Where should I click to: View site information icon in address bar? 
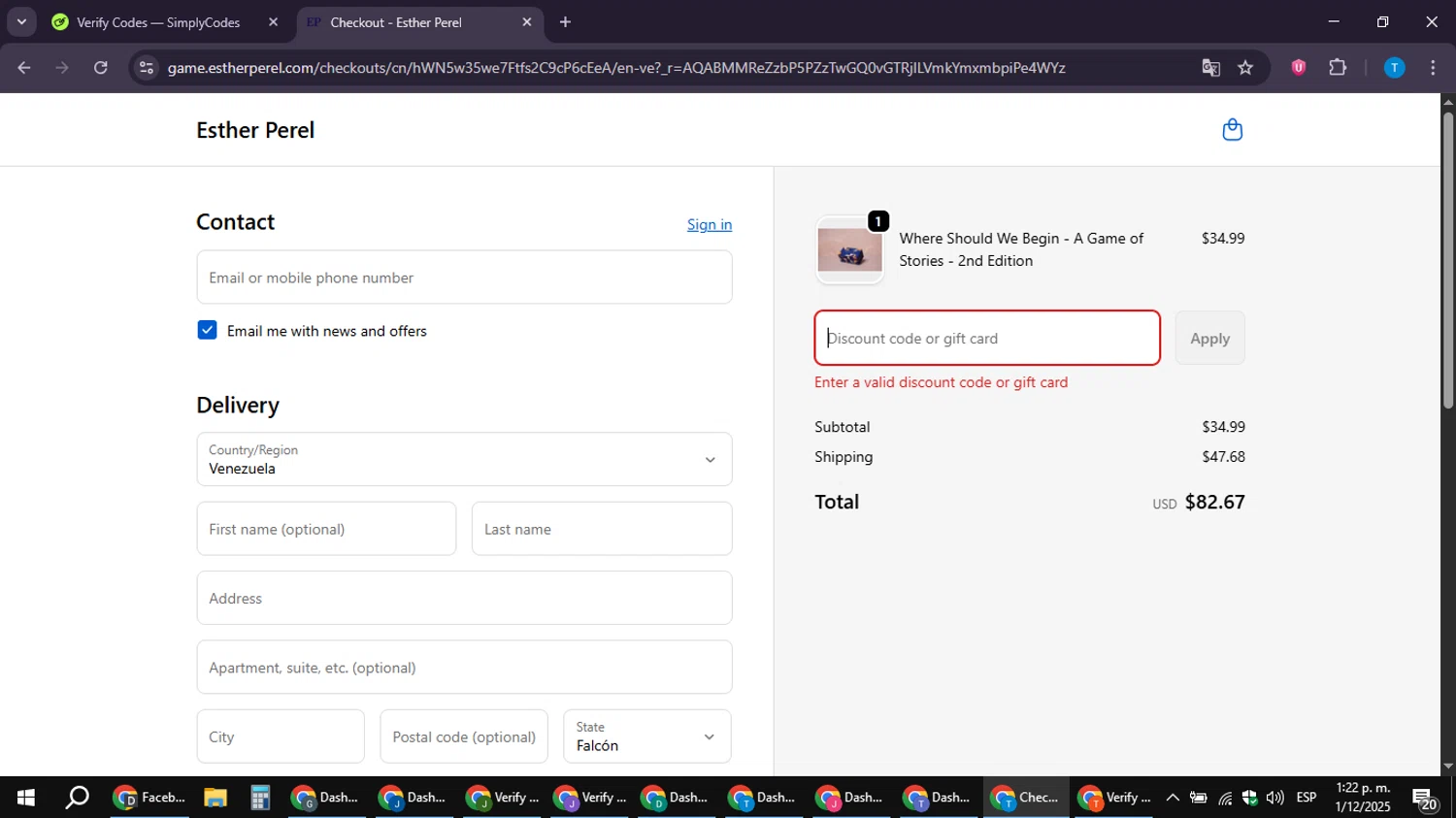tap(147, 68)
